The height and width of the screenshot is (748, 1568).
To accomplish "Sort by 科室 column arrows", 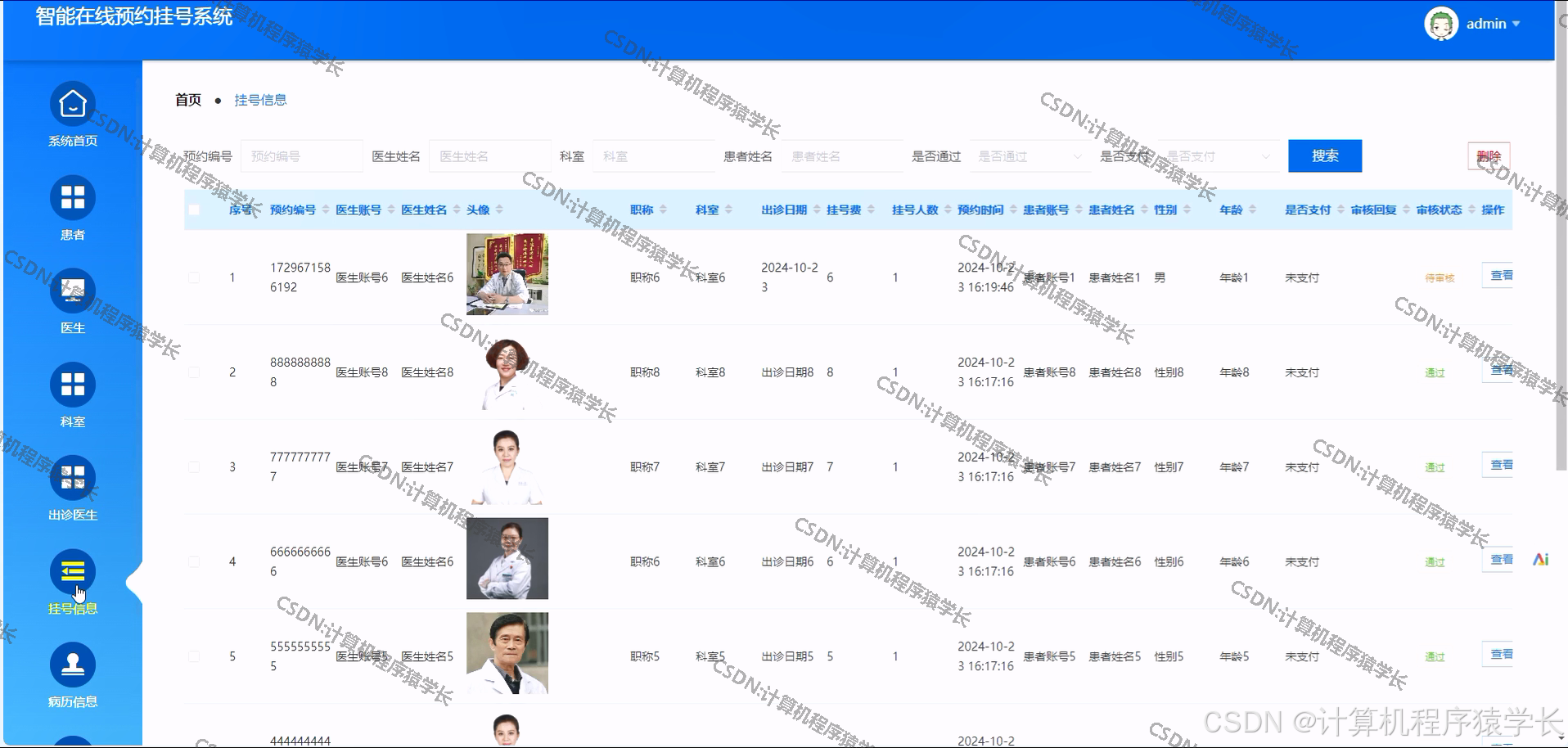I will (728, 210).
